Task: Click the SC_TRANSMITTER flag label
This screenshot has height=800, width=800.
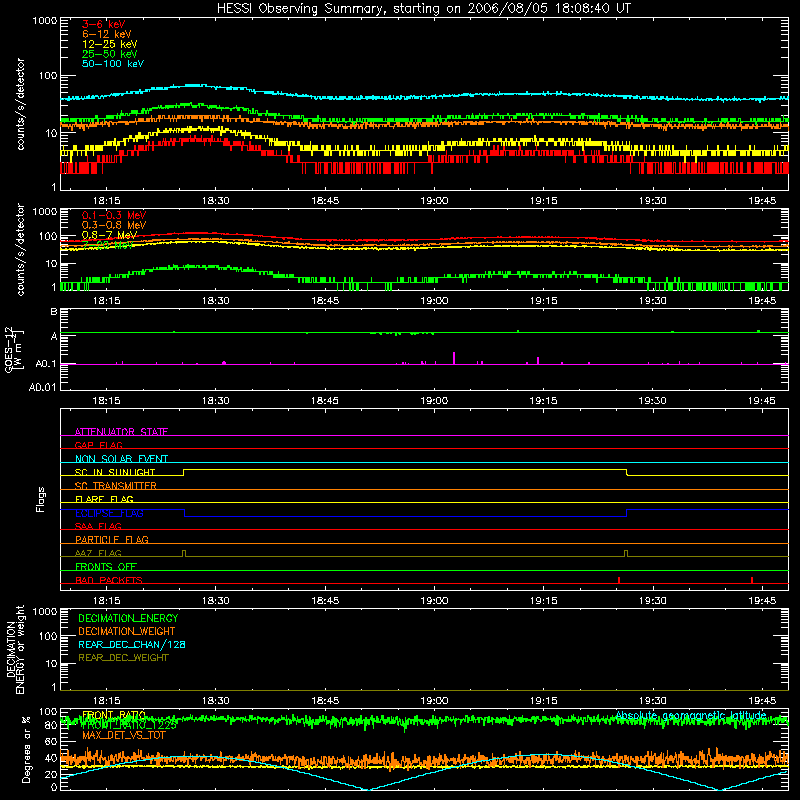Action: point(116,486)
